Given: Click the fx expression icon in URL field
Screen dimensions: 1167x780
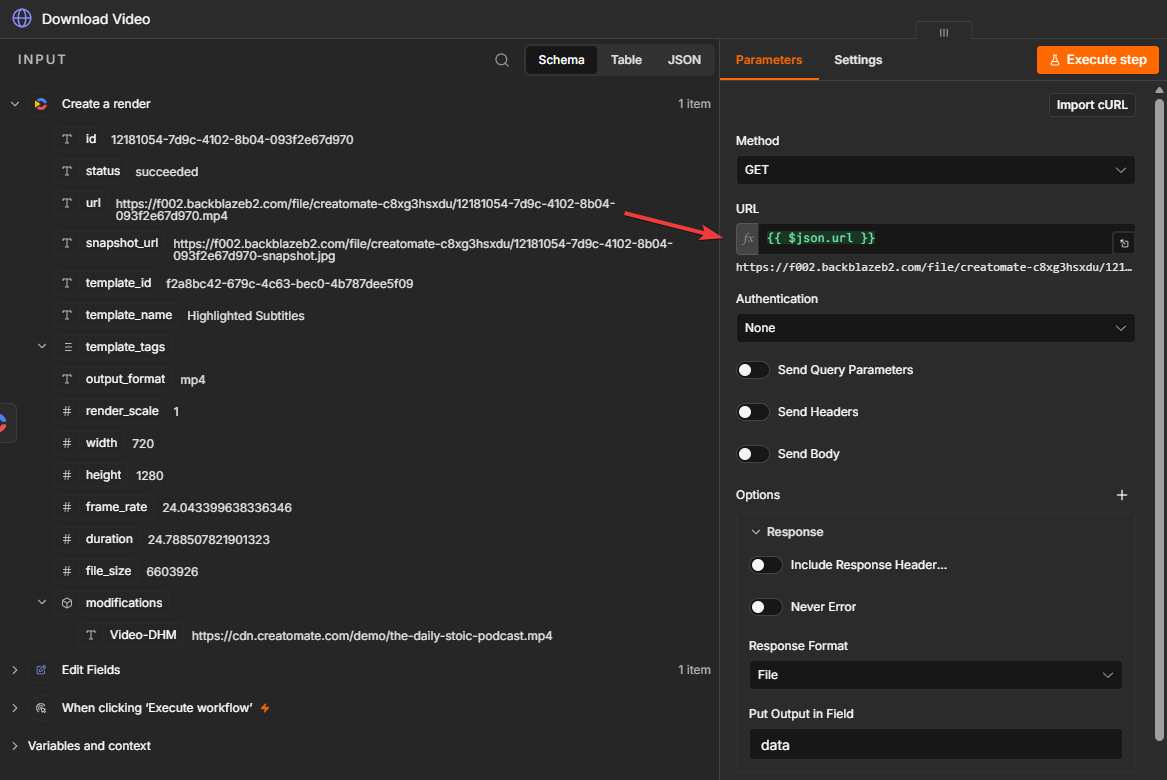Looking at the screenshot, I should point(748,239).
